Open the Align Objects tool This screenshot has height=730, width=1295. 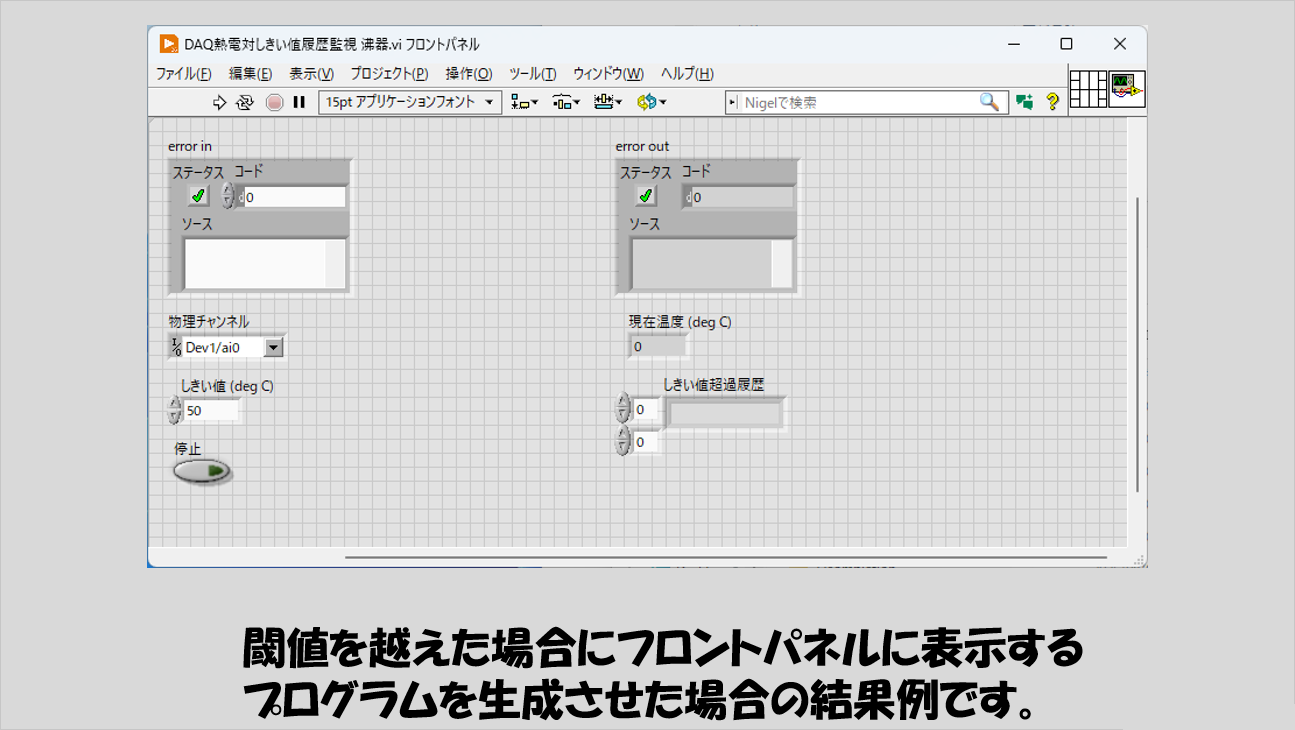(524, 102)
